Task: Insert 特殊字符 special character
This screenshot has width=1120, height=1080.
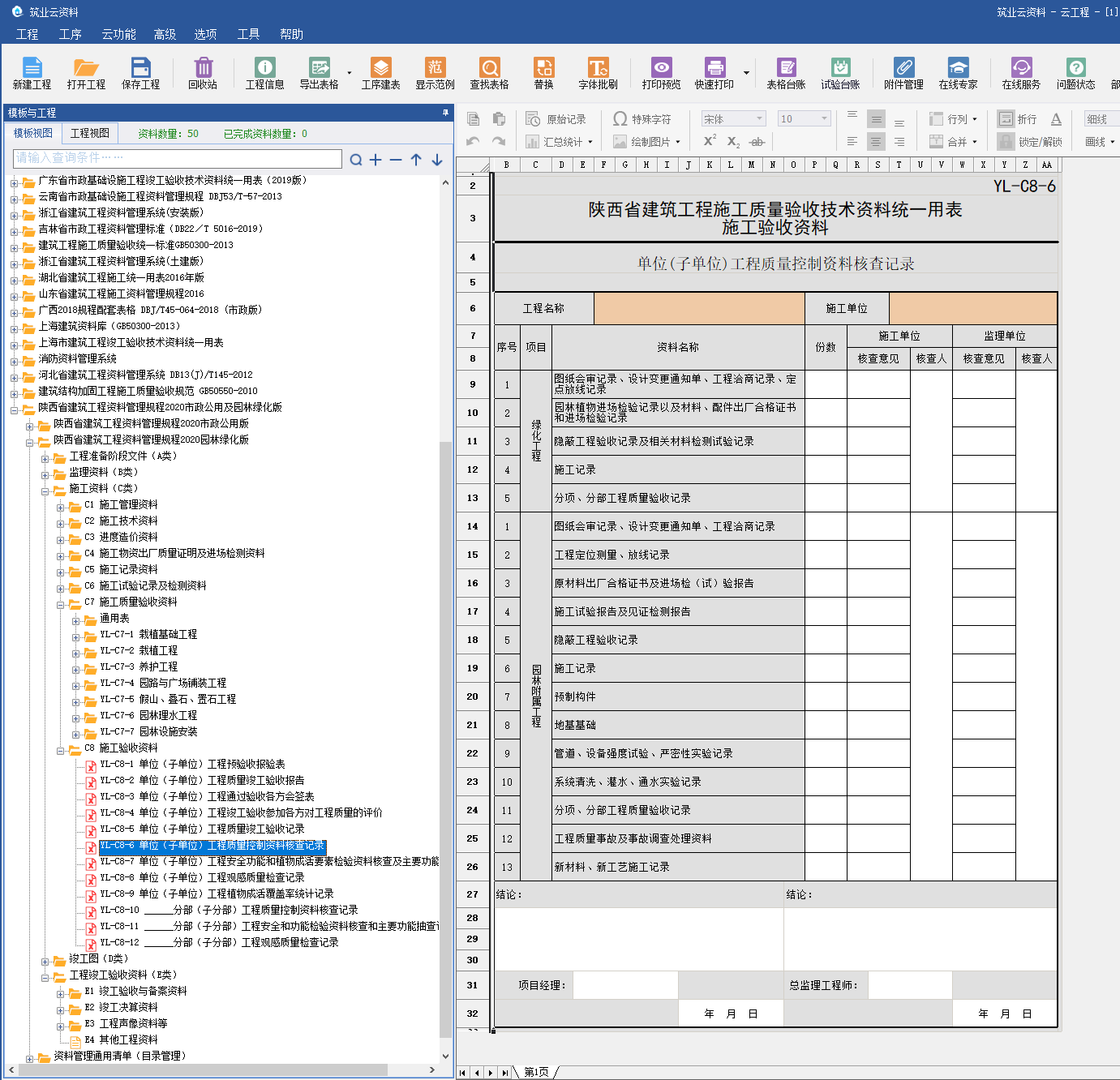Action: (642, 119)
